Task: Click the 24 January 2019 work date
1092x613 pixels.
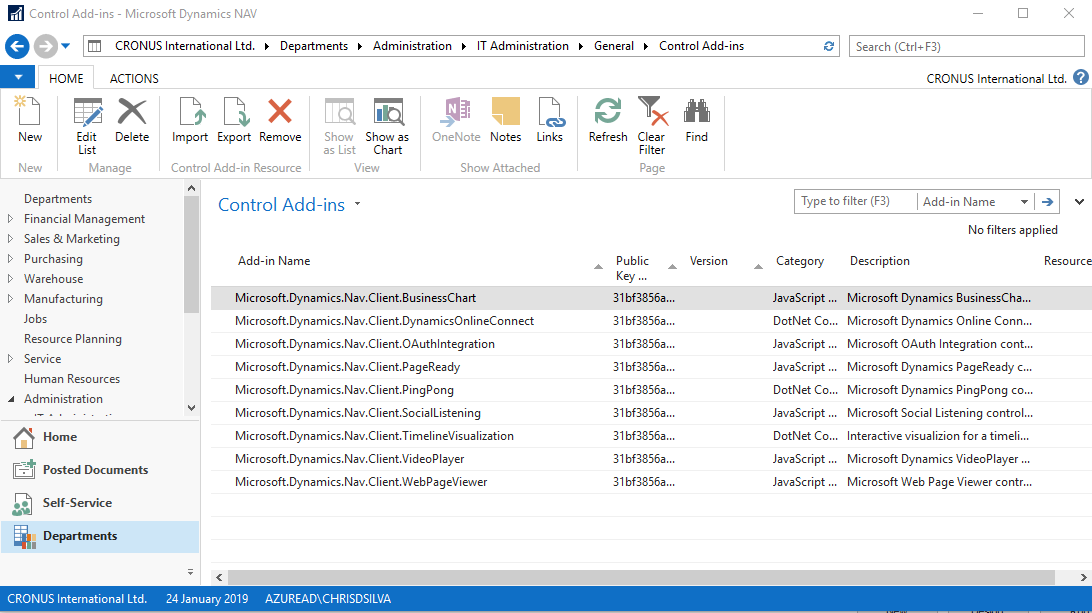Action: (x=207, y=599)
